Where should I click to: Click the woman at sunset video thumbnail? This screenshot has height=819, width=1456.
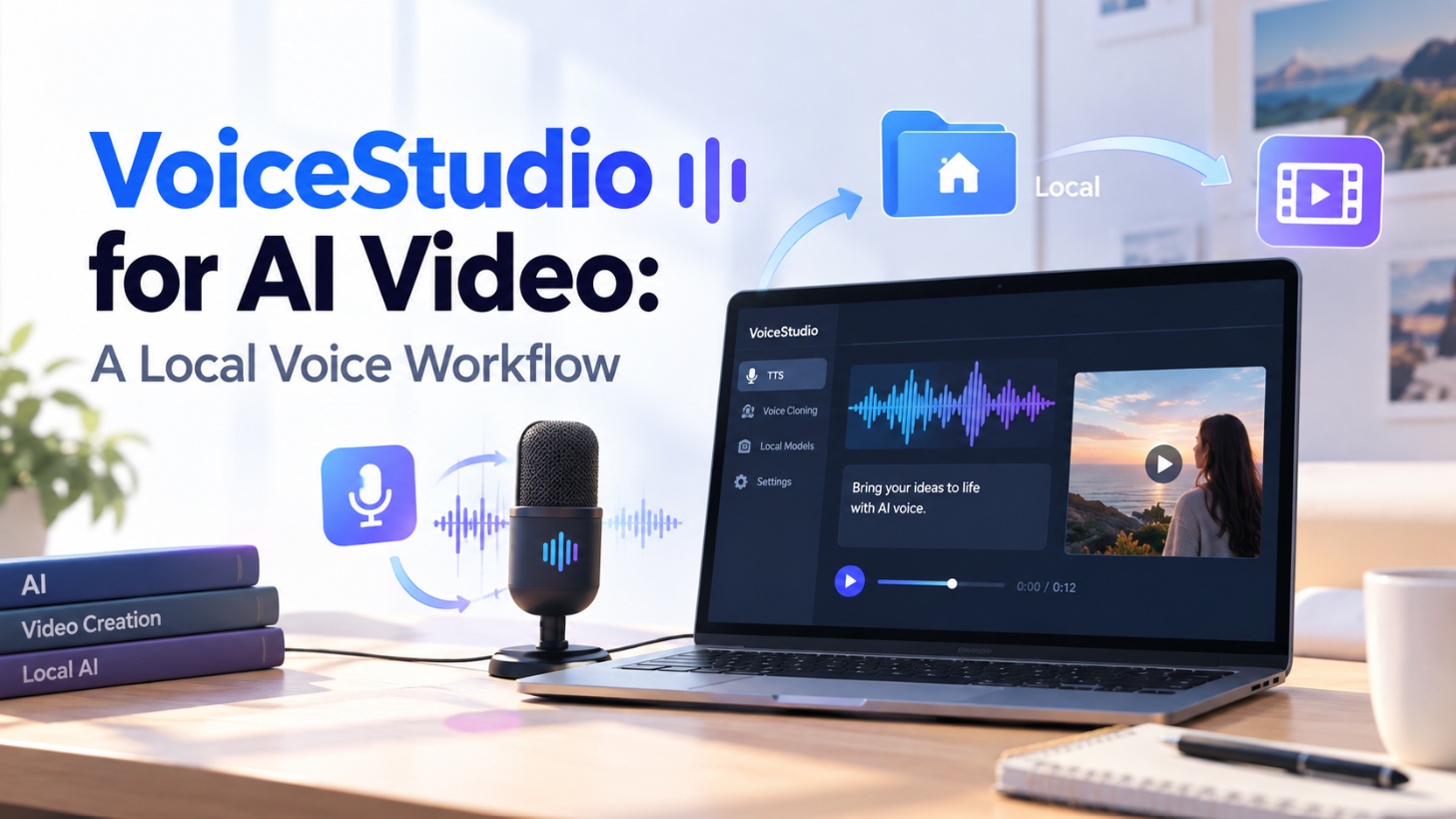(x=1164, y=461)
